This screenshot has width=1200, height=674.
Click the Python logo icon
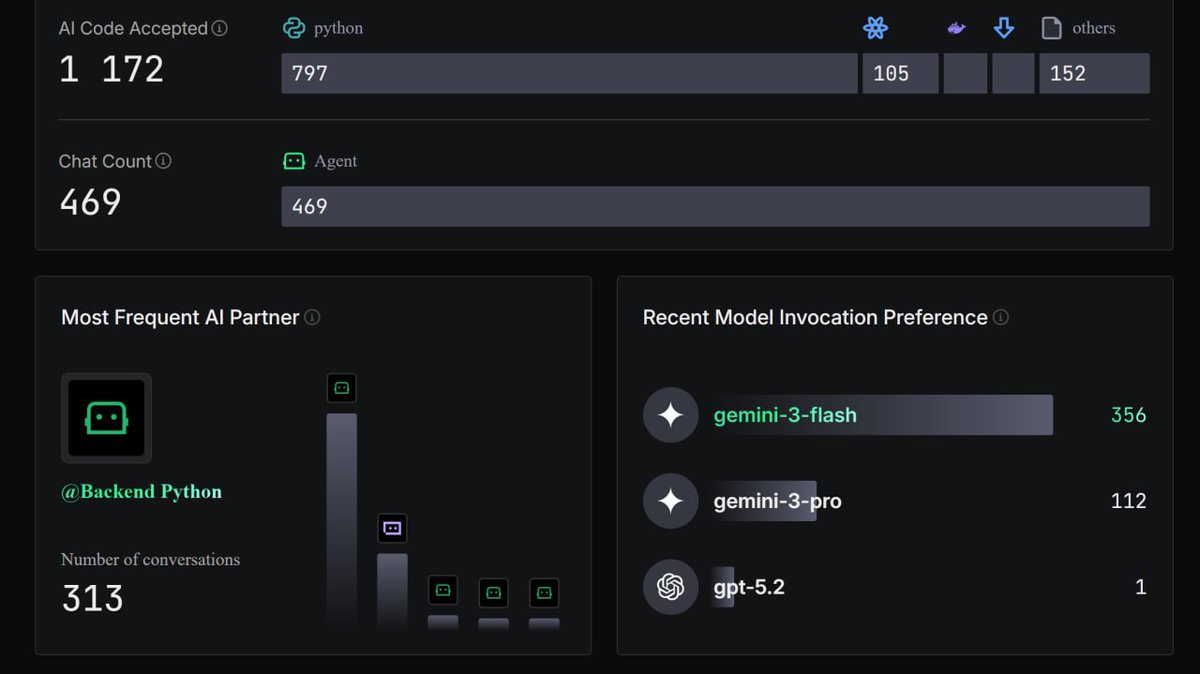(293, 28)
